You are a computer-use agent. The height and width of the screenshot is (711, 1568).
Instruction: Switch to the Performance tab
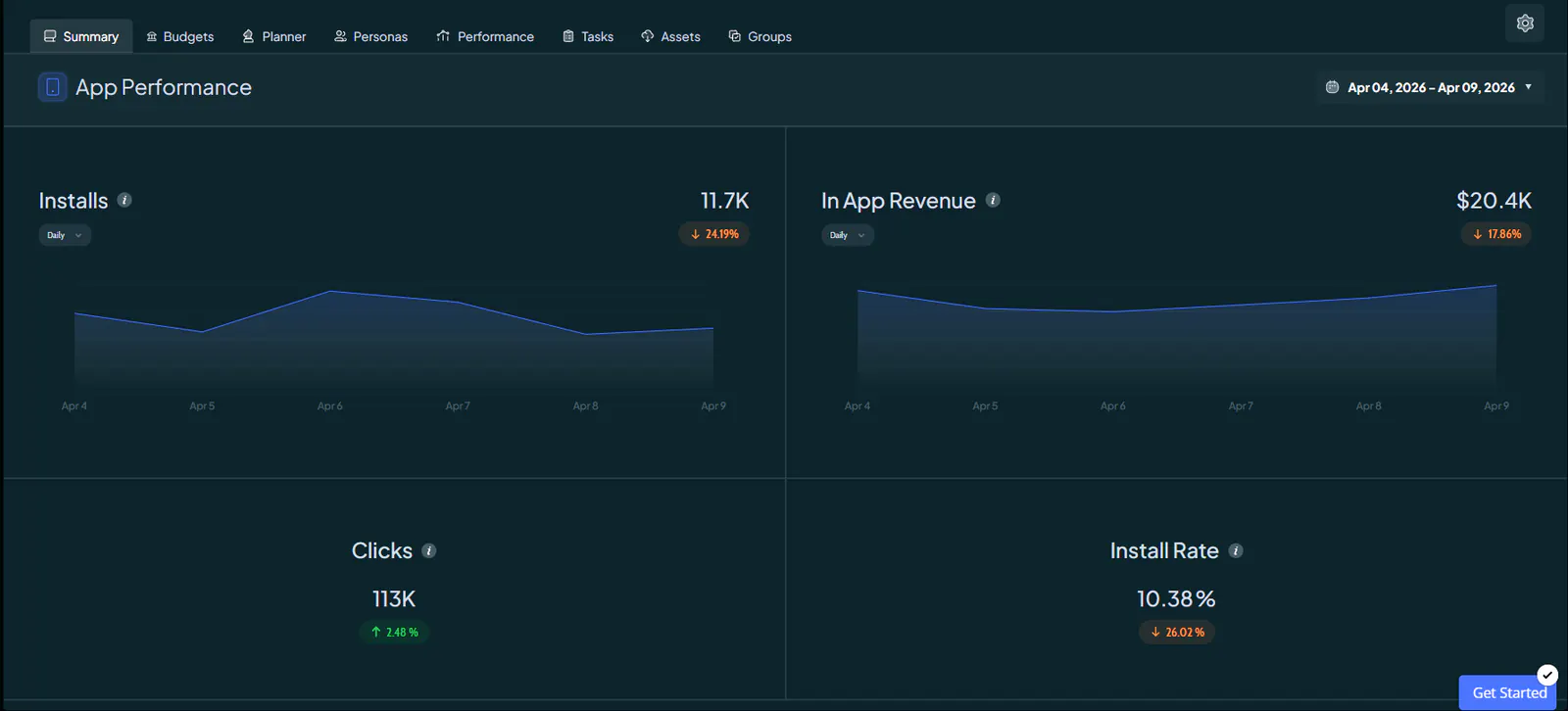point(485,36)
